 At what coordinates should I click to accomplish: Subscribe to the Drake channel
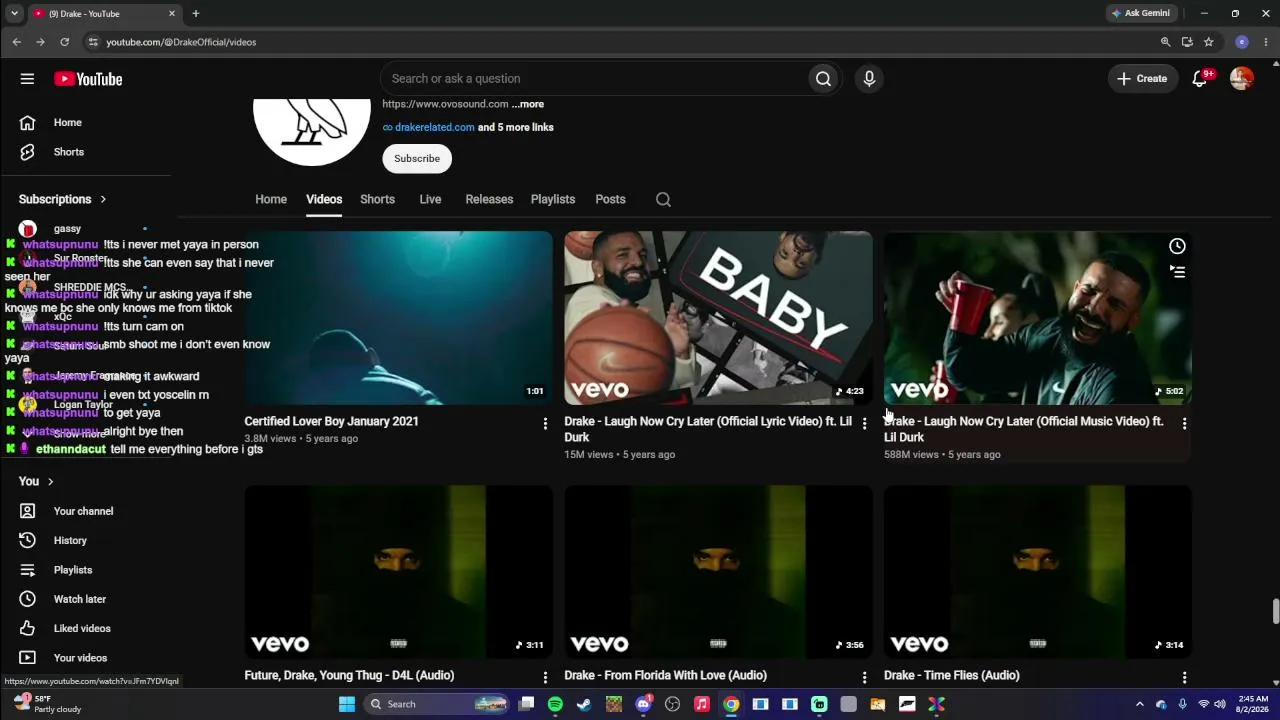417,158
